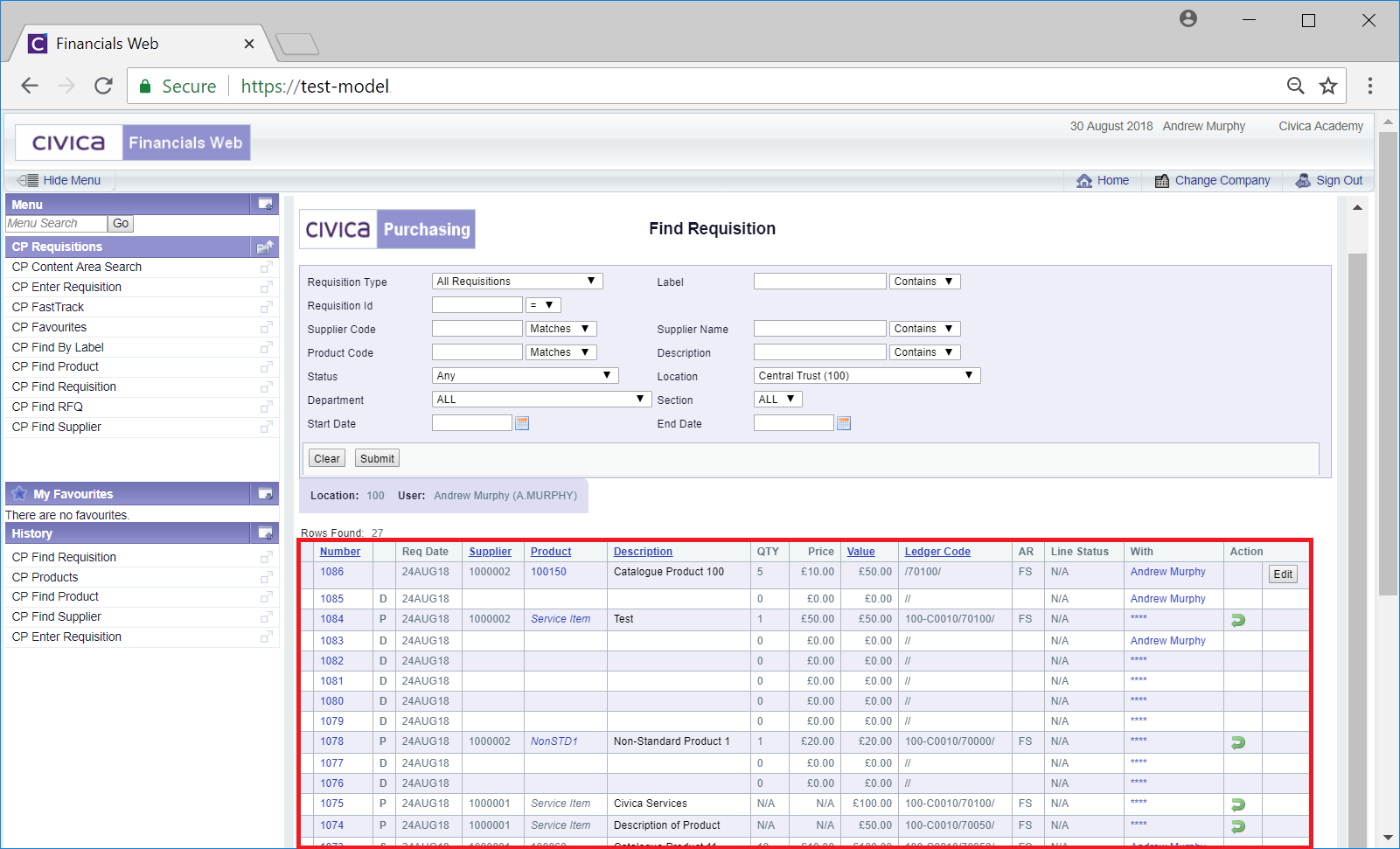
Task: Click the Menu Search input field
Action: tap(56, 223)
